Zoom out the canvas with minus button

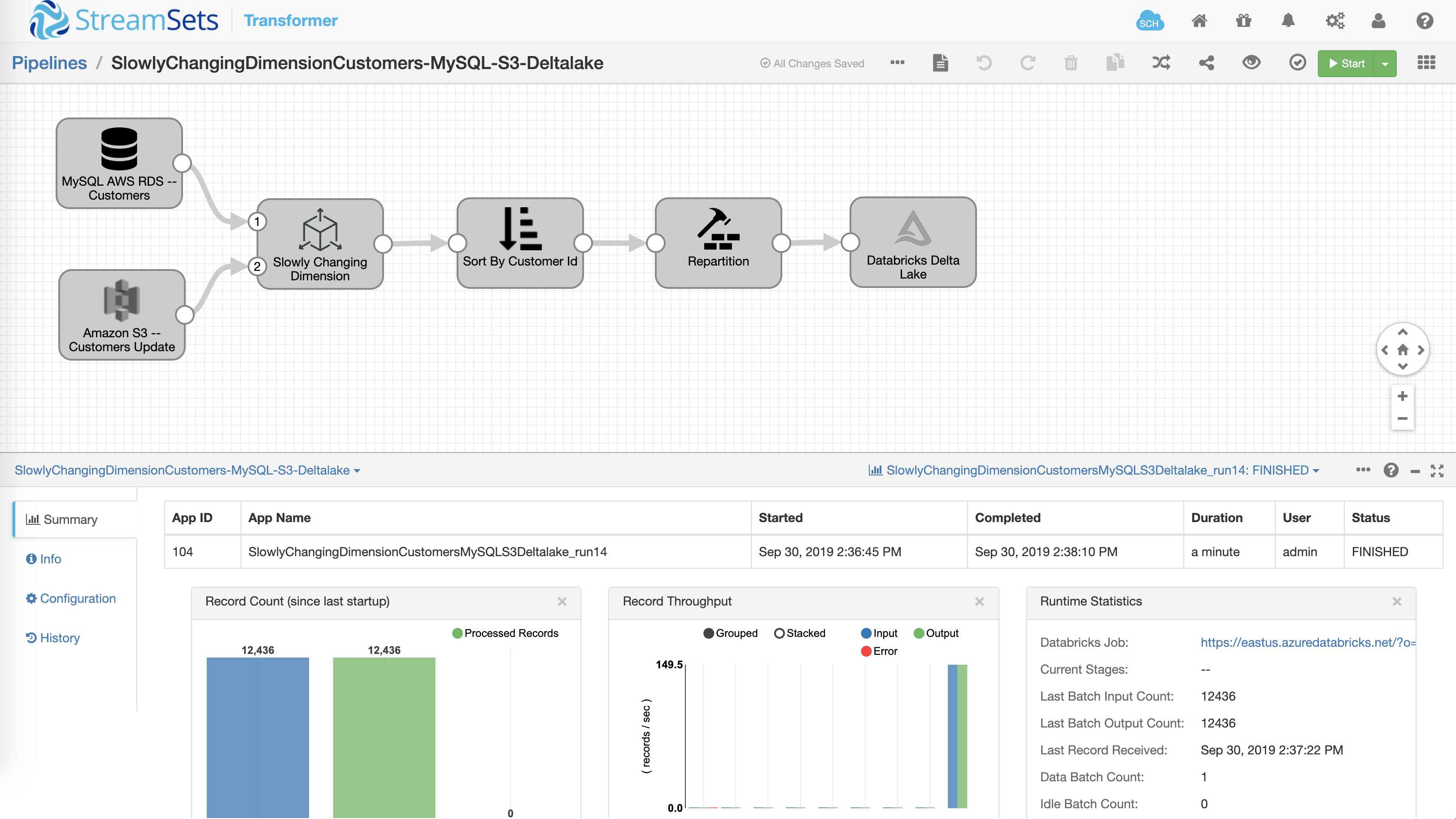pyautogui.click(x=1402, y=419)
